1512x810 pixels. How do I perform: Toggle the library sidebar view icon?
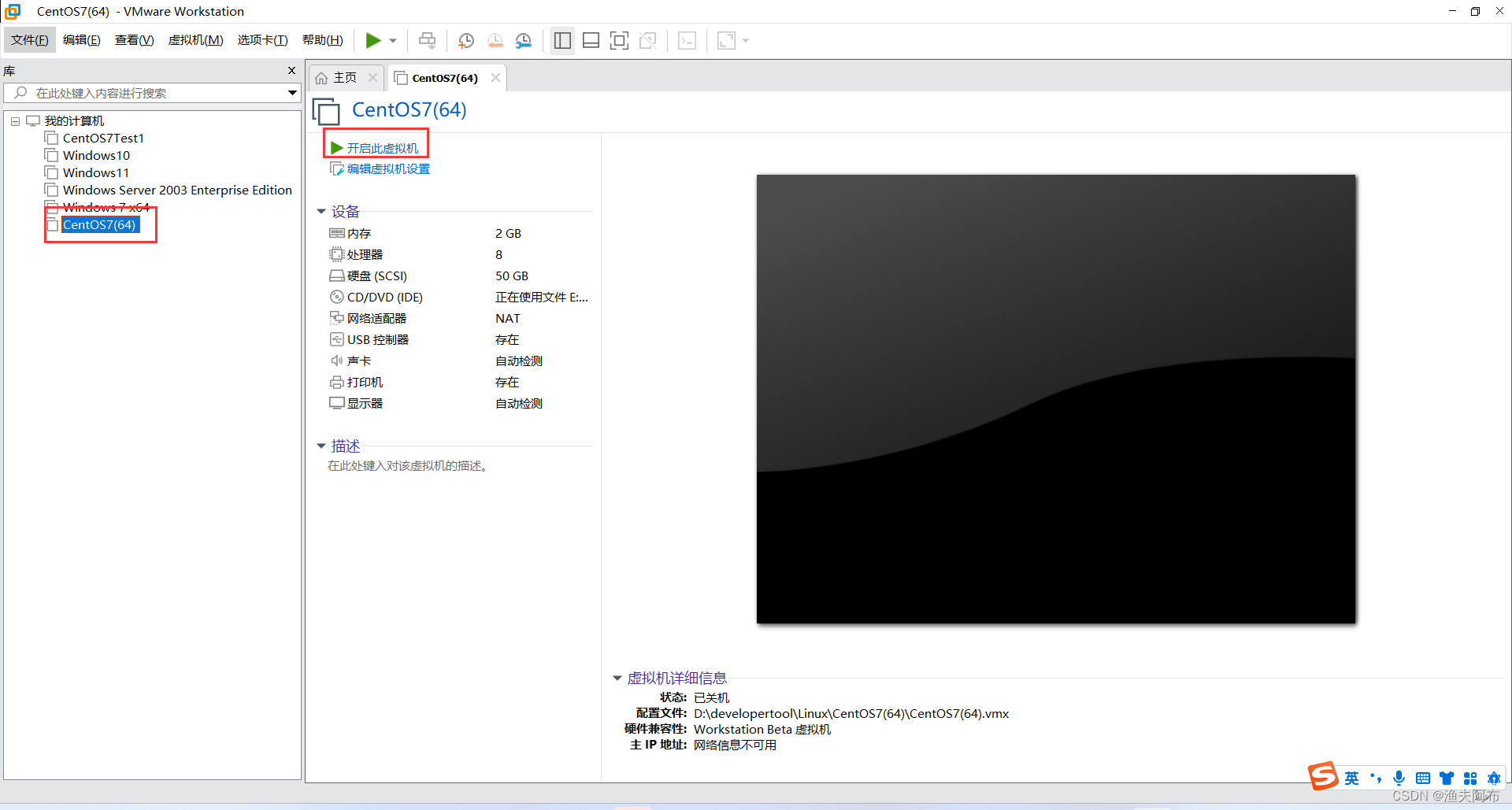coord(562,40)
